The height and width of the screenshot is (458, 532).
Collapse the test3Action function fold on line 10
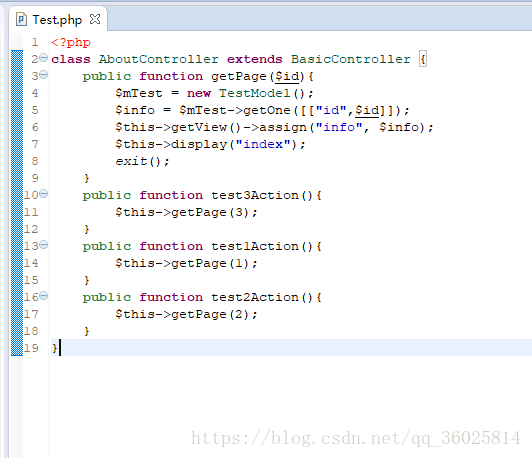pyautogui.click(x=43, y=194)
